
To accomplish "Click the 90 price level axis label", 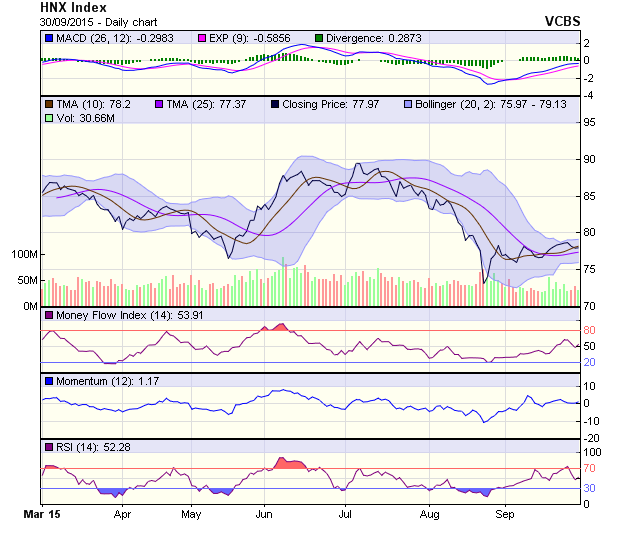I will (x=590, y=159).
